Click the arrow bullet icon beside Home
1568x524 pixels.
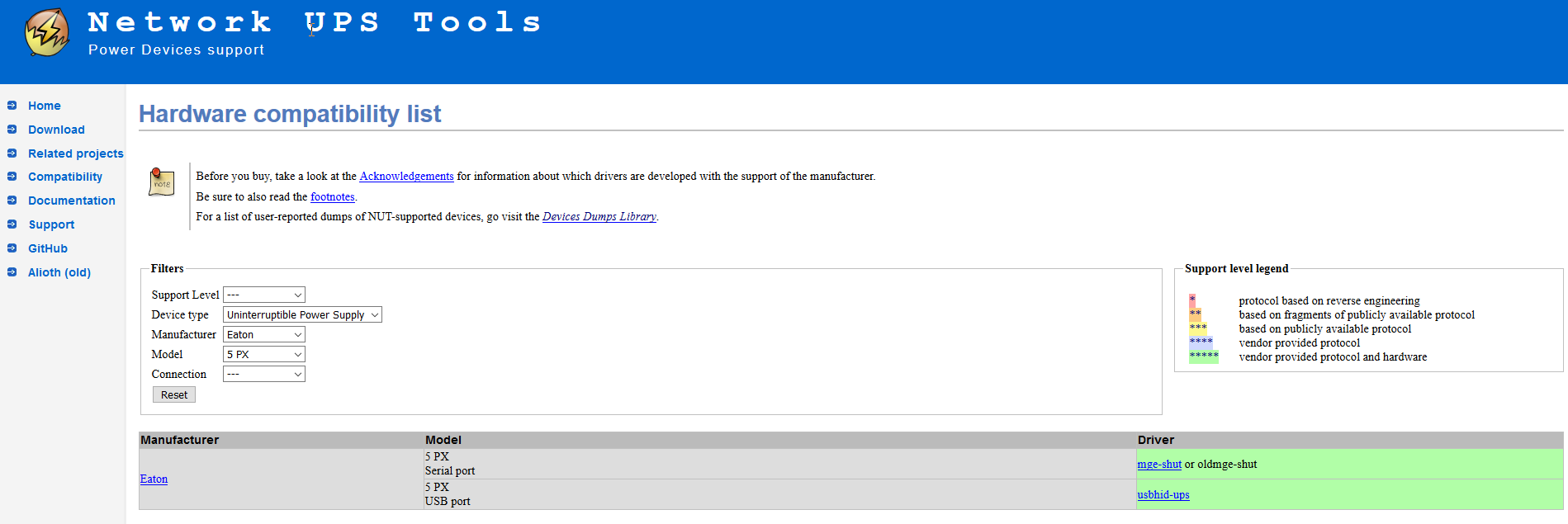point(12,106)
